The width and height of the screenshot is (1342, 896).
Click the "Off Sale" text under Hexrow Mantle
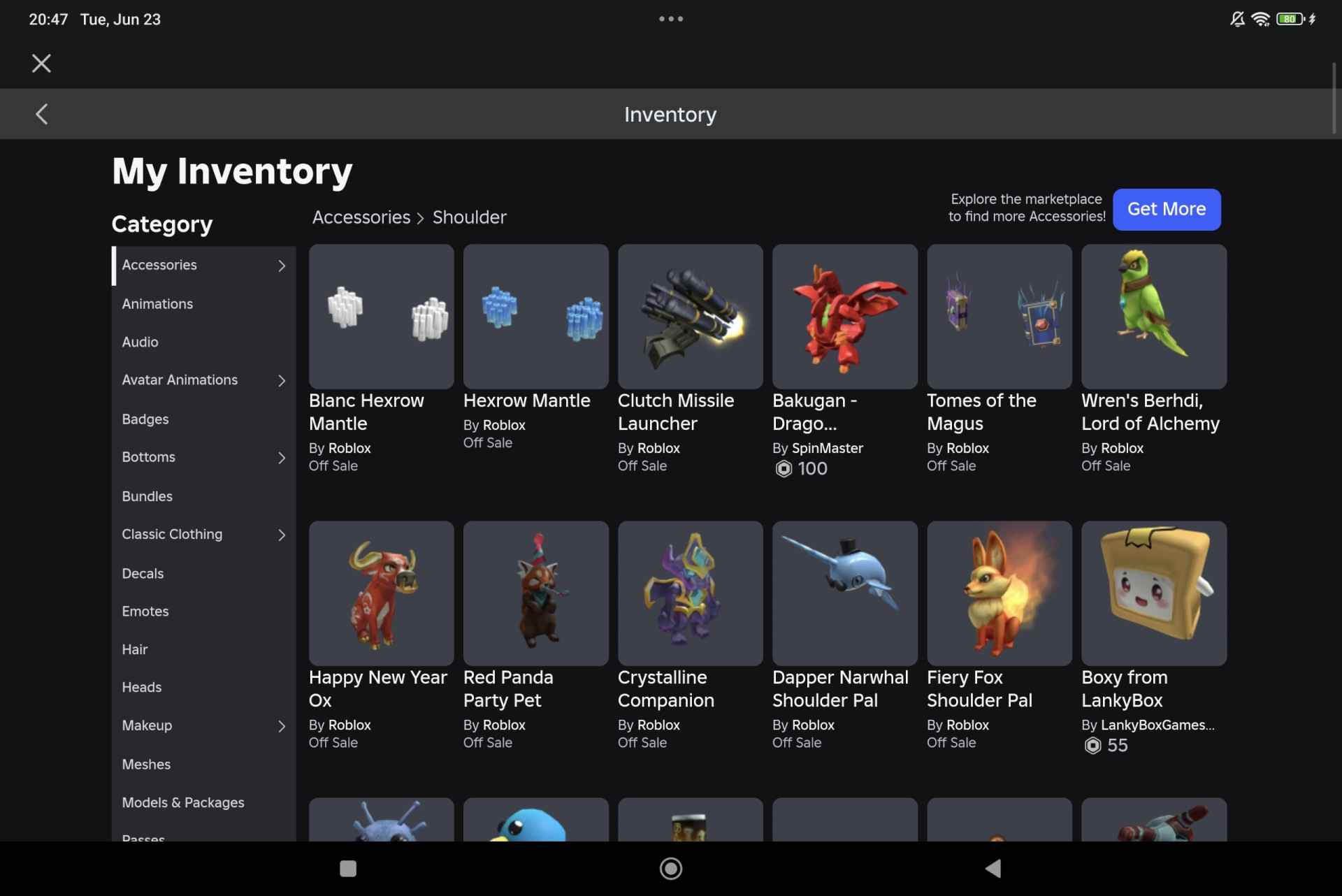click(x=488, y=443)
